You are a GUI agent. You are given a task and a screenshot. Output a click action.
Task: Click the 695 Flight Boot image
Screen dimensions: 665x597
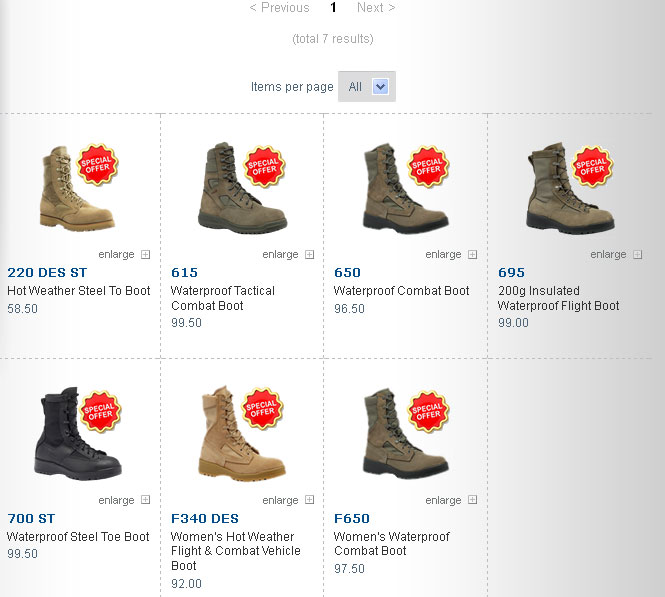point(570,188)
